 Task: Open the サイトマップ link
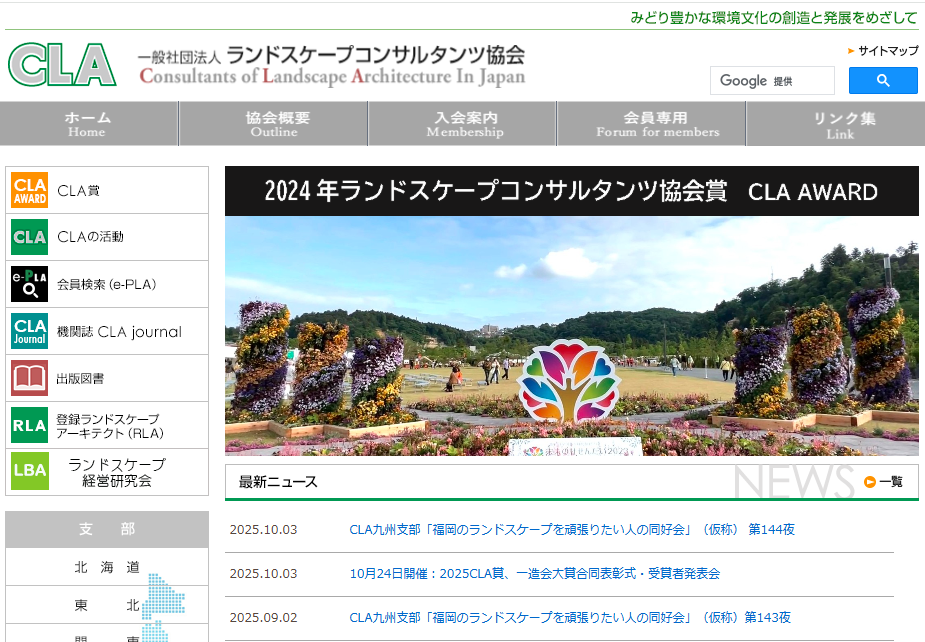coord(887,50)
